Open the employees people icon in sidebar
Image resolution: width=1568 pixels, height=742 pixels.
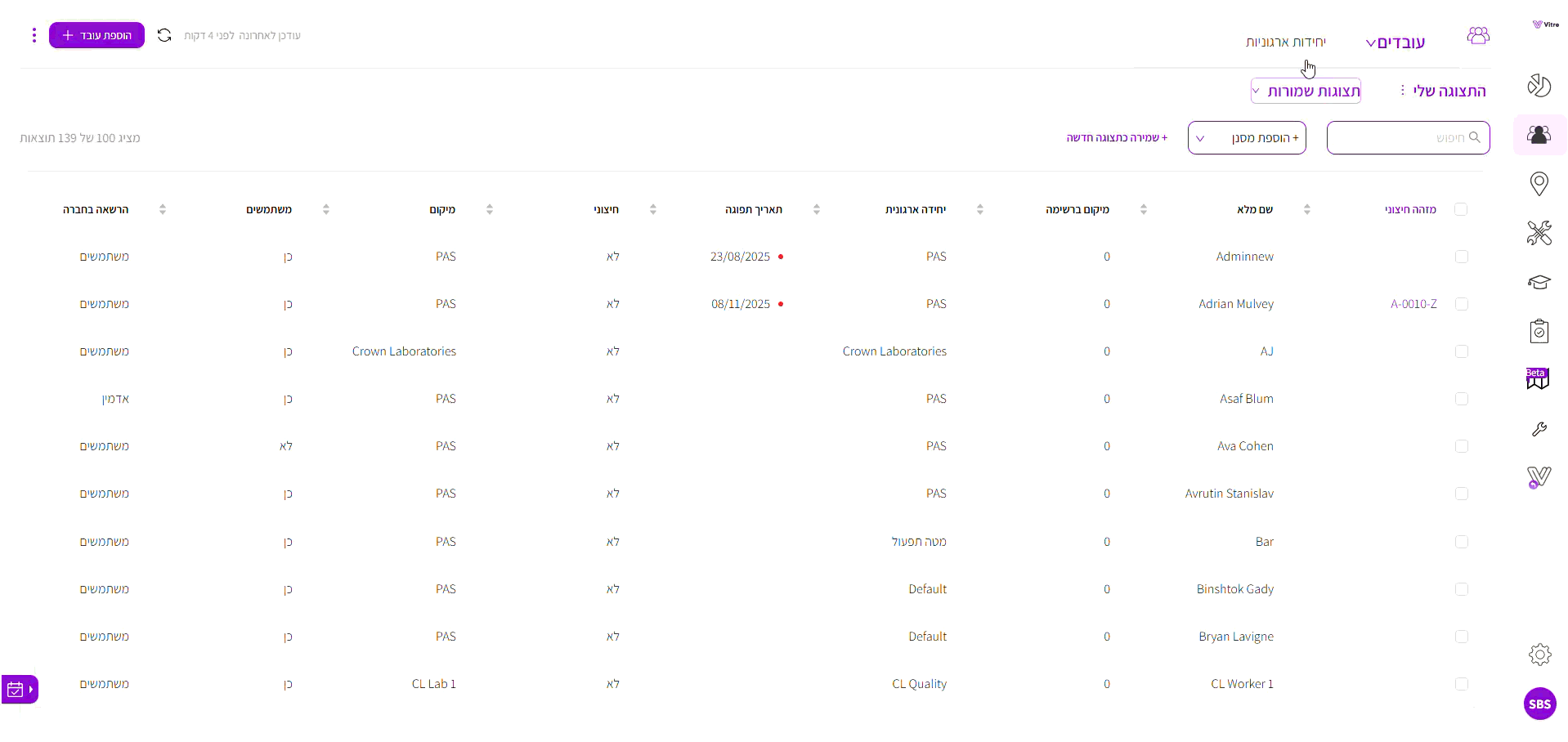coord(1539,135)
